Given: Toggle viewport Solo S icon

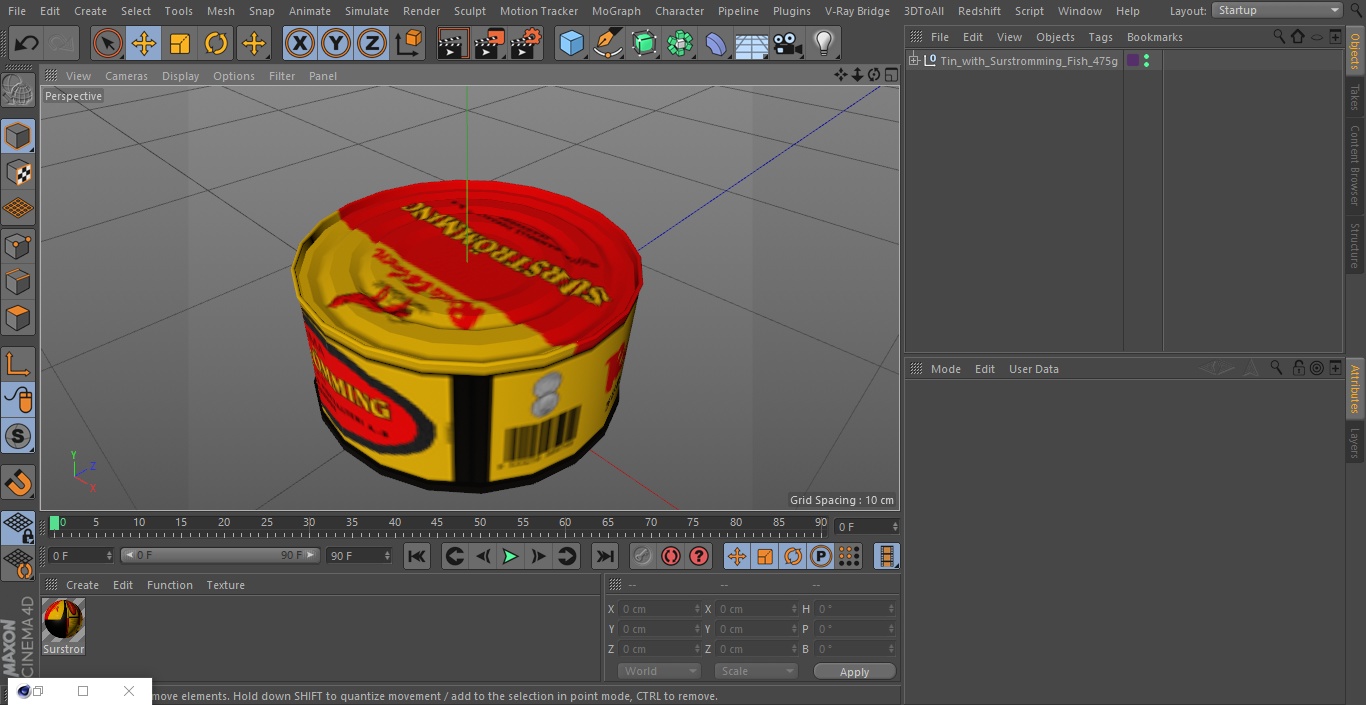Looking at the screenshot, I should [18, 436].
